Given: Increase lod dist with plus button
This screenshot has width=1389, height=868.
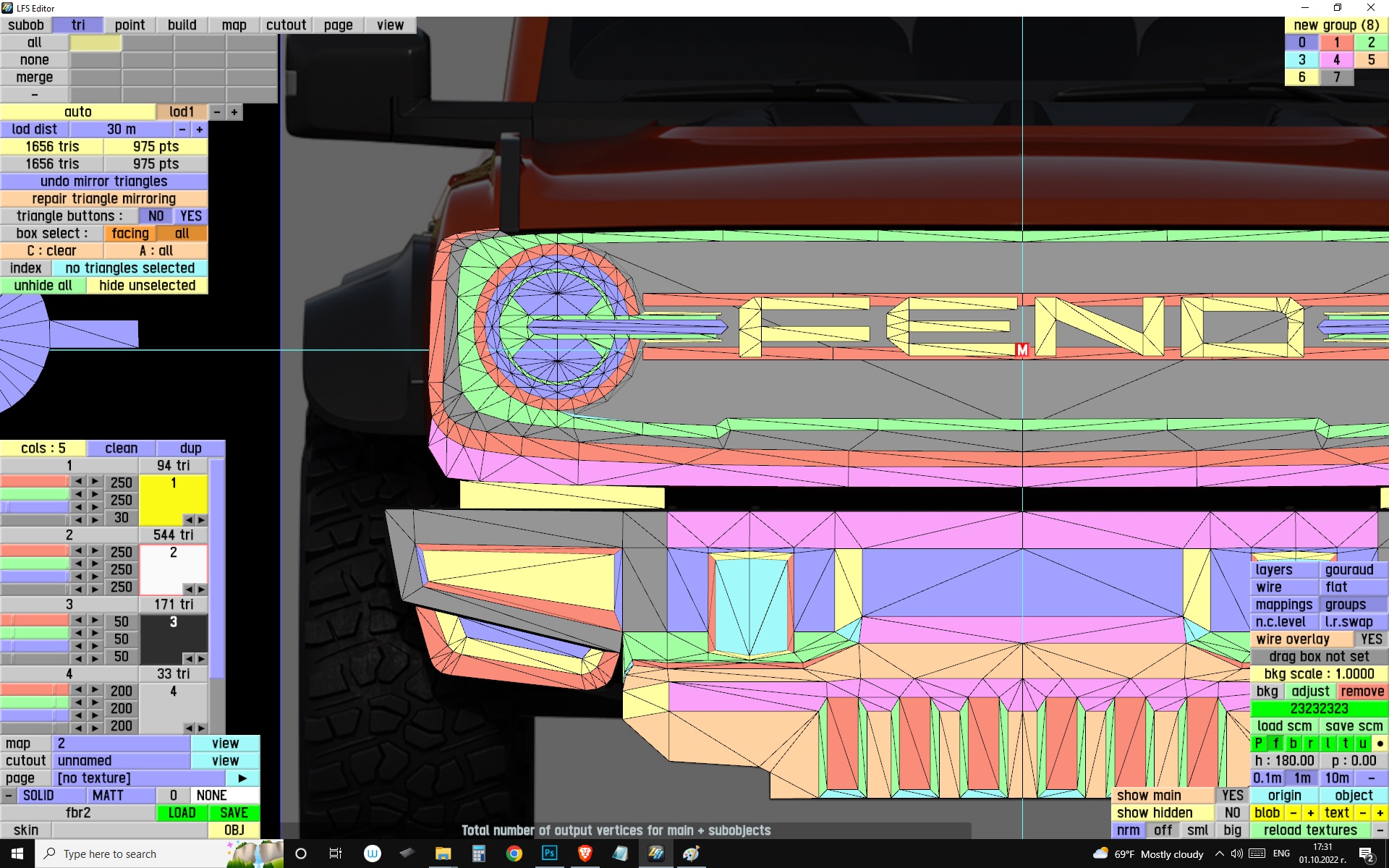Looking at the screenshot, I should [x=200, y=129].
